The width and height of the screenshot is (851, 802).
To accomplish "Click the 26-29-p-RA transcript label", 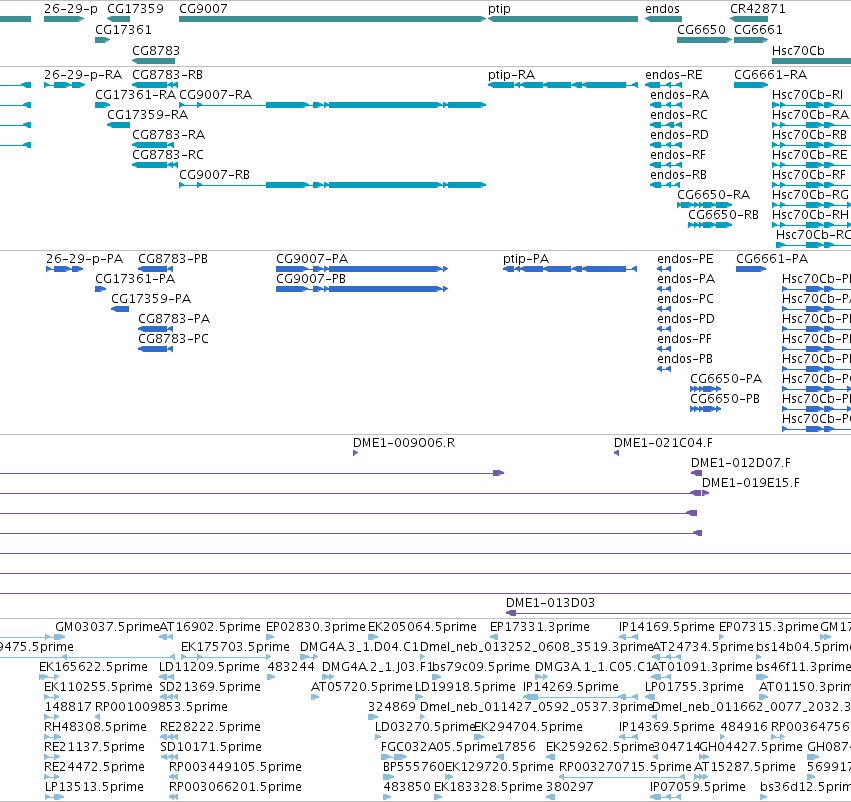I will 83,75.
